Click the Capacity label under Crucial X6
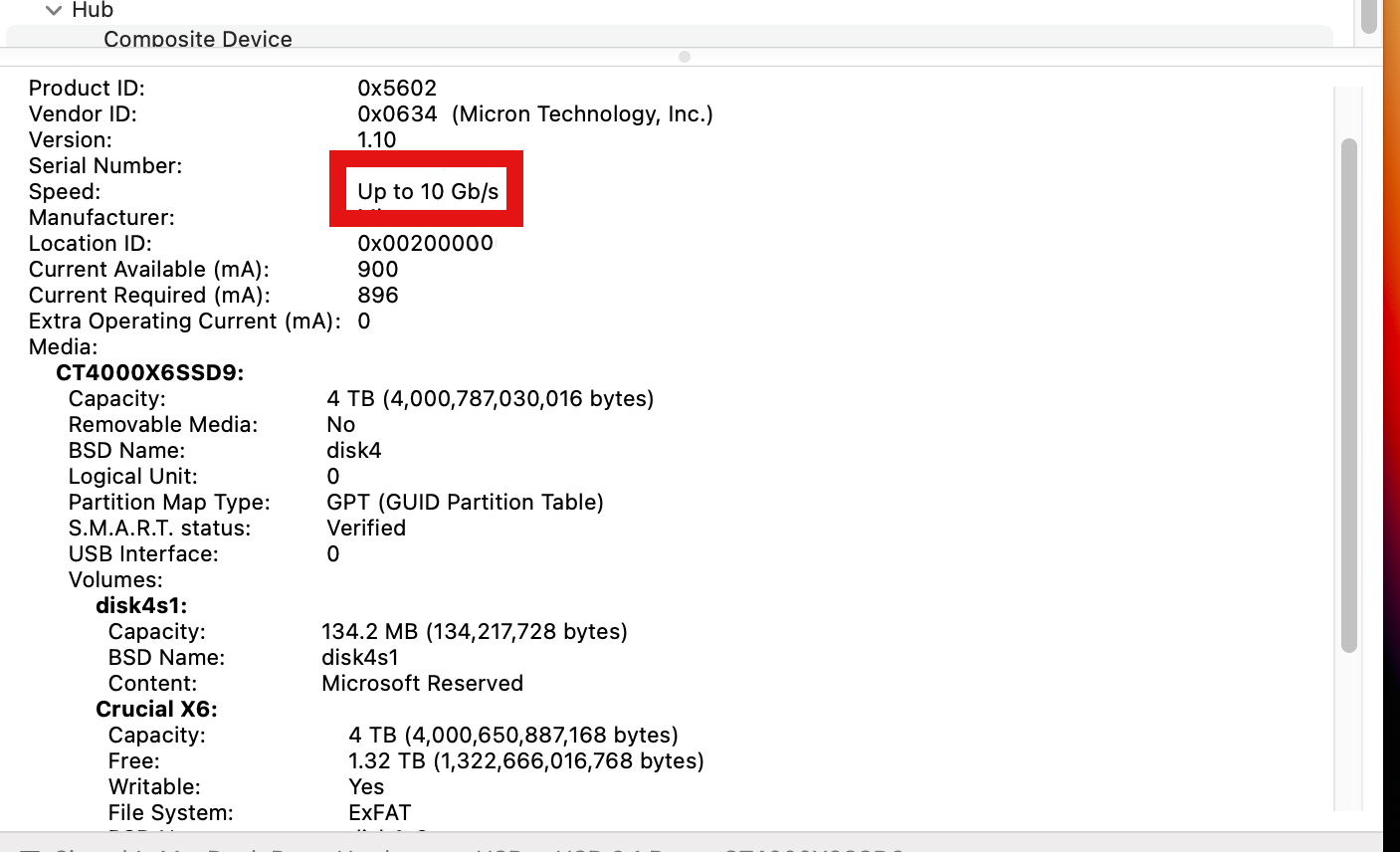Viewport: 1400px width, 852px height. (157, 736)
